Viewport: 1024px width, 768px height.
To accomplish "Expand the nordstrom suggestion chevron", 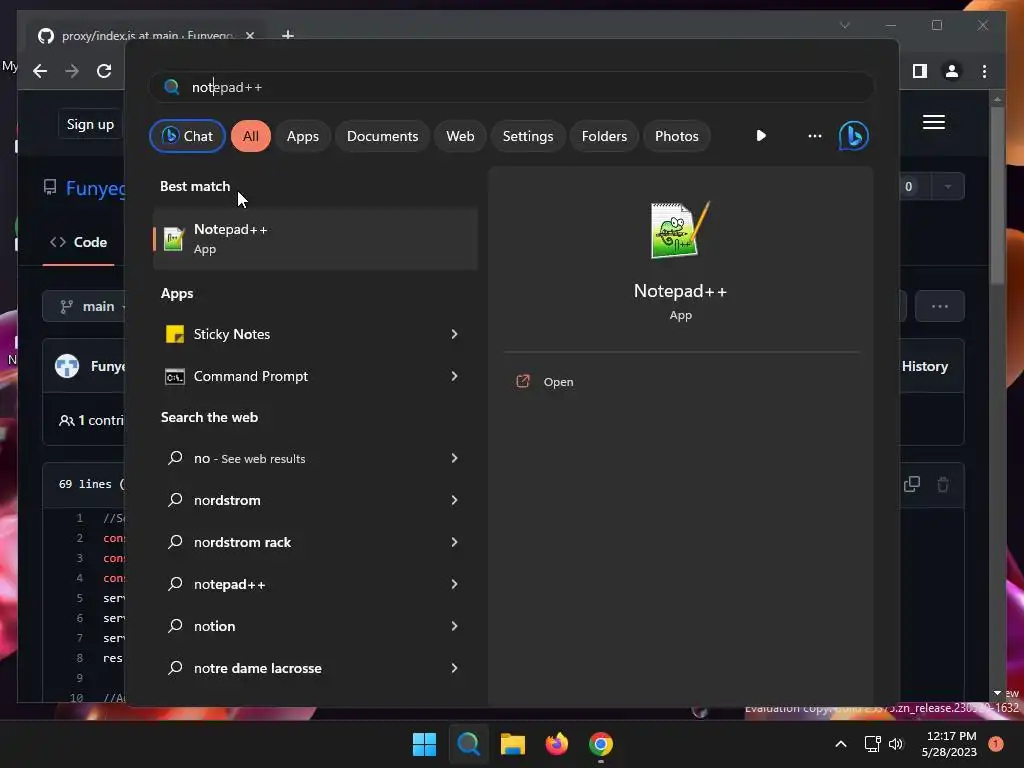I will tap(455, 500).
